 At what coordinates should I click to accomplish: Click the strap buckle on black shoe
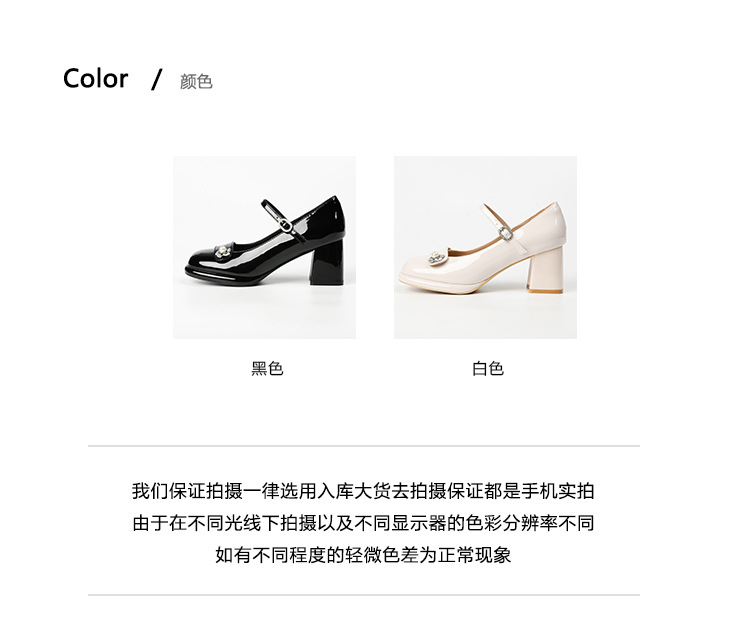(x=286, y=225)
